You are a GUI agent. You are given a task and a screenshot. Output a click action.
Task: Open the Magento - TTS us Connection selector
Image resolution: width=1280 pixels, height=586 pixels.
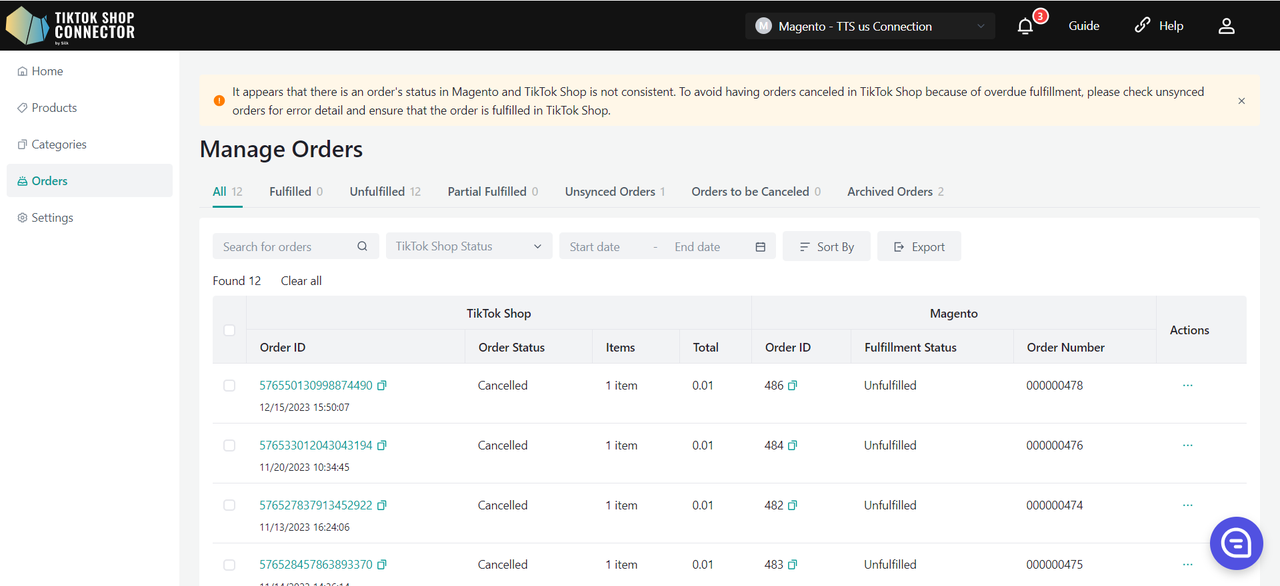point(869,27)
